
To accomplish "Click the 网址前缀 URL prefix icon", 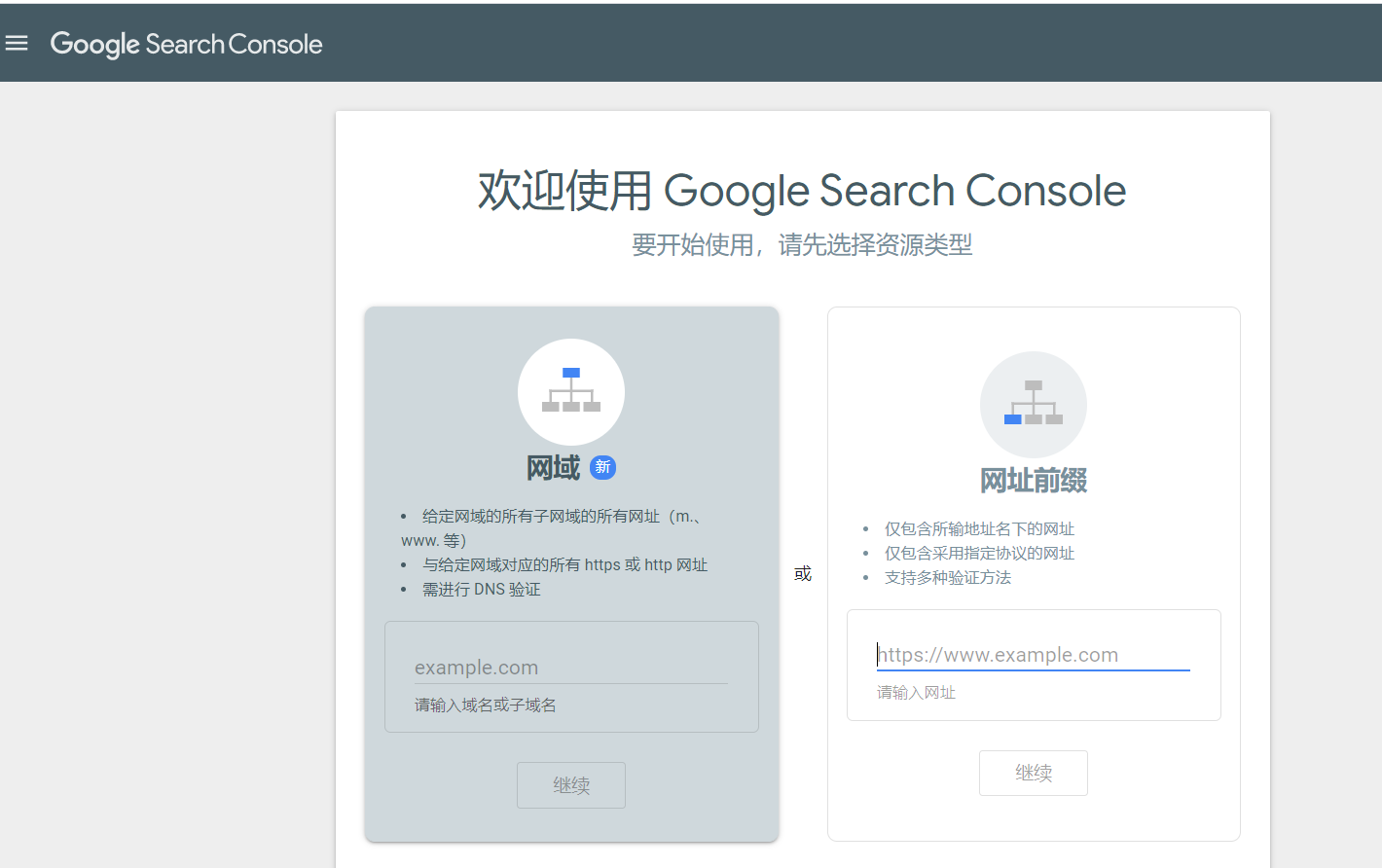I will click(1034, 404).
